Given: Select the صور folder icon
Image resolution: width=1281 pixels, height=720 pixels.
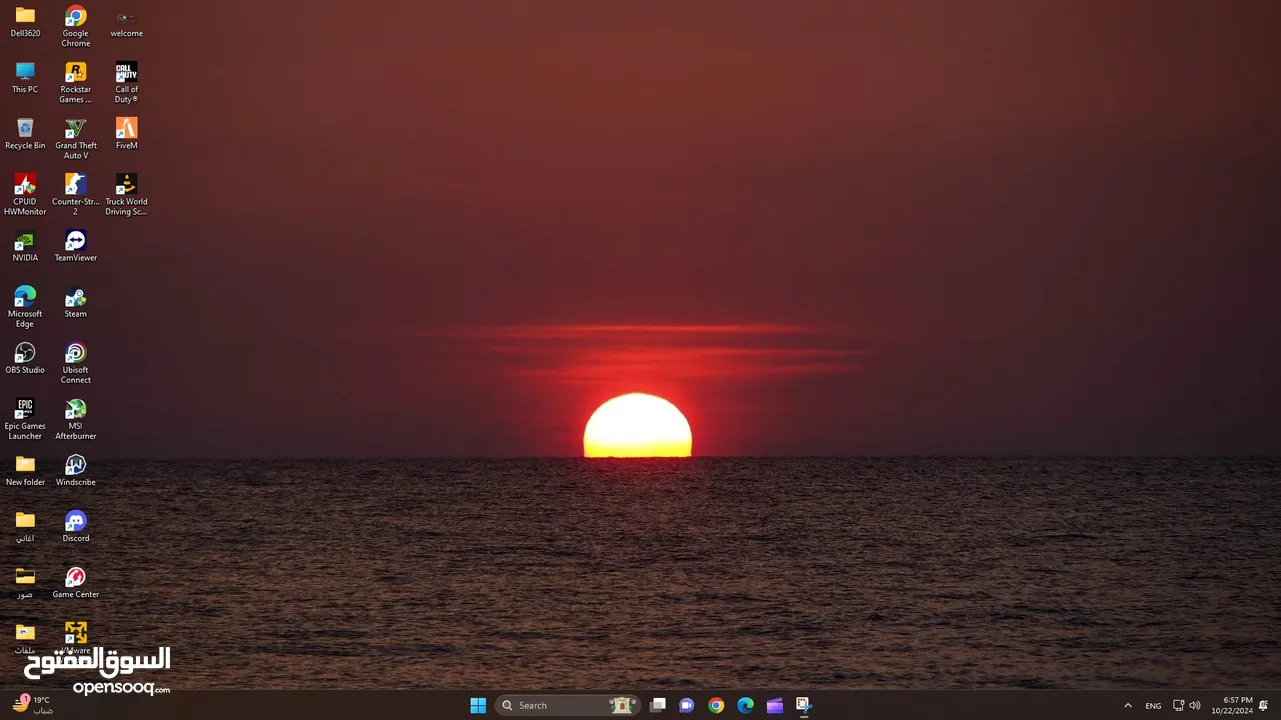Looking at the screenshot, I should (25, 582).
